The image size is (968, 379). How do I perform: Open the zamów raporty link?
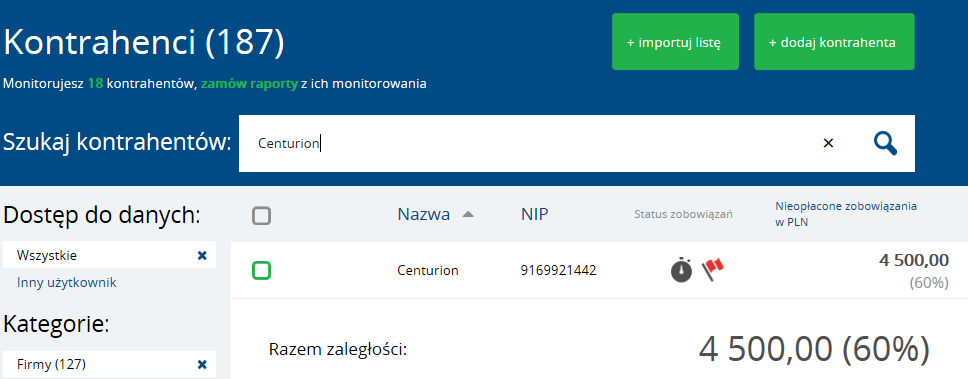point(249,83)
